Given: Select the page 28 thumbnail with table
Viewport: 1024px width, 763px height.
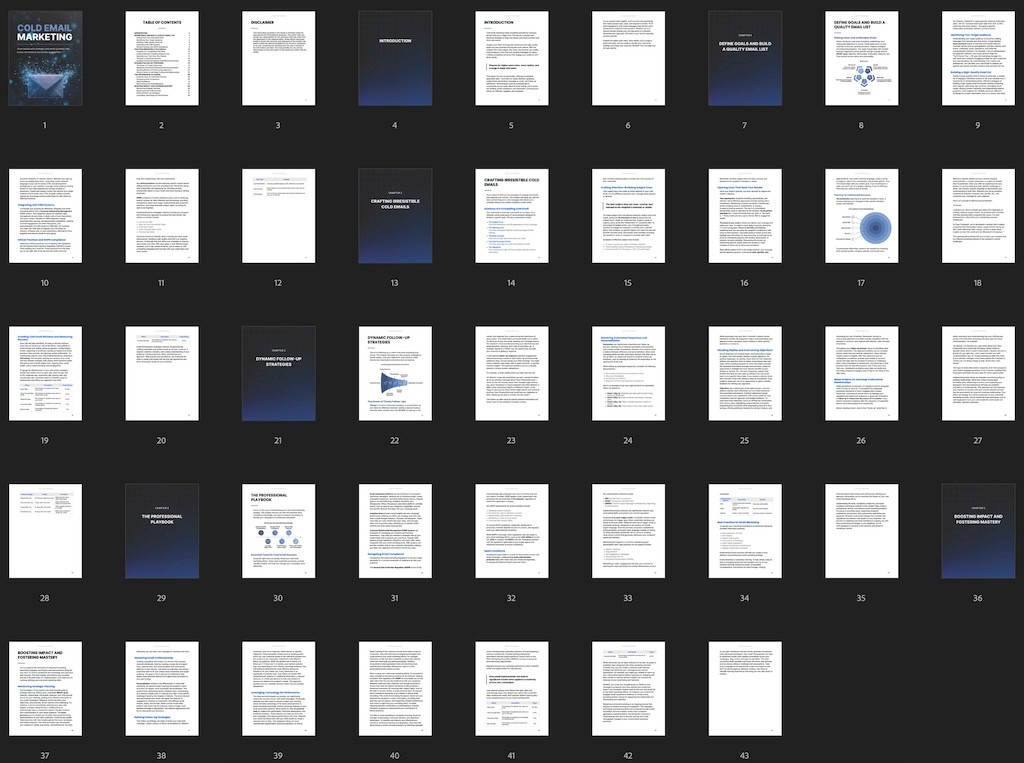Looking at the screenshot, I should [x=46, y=531].
